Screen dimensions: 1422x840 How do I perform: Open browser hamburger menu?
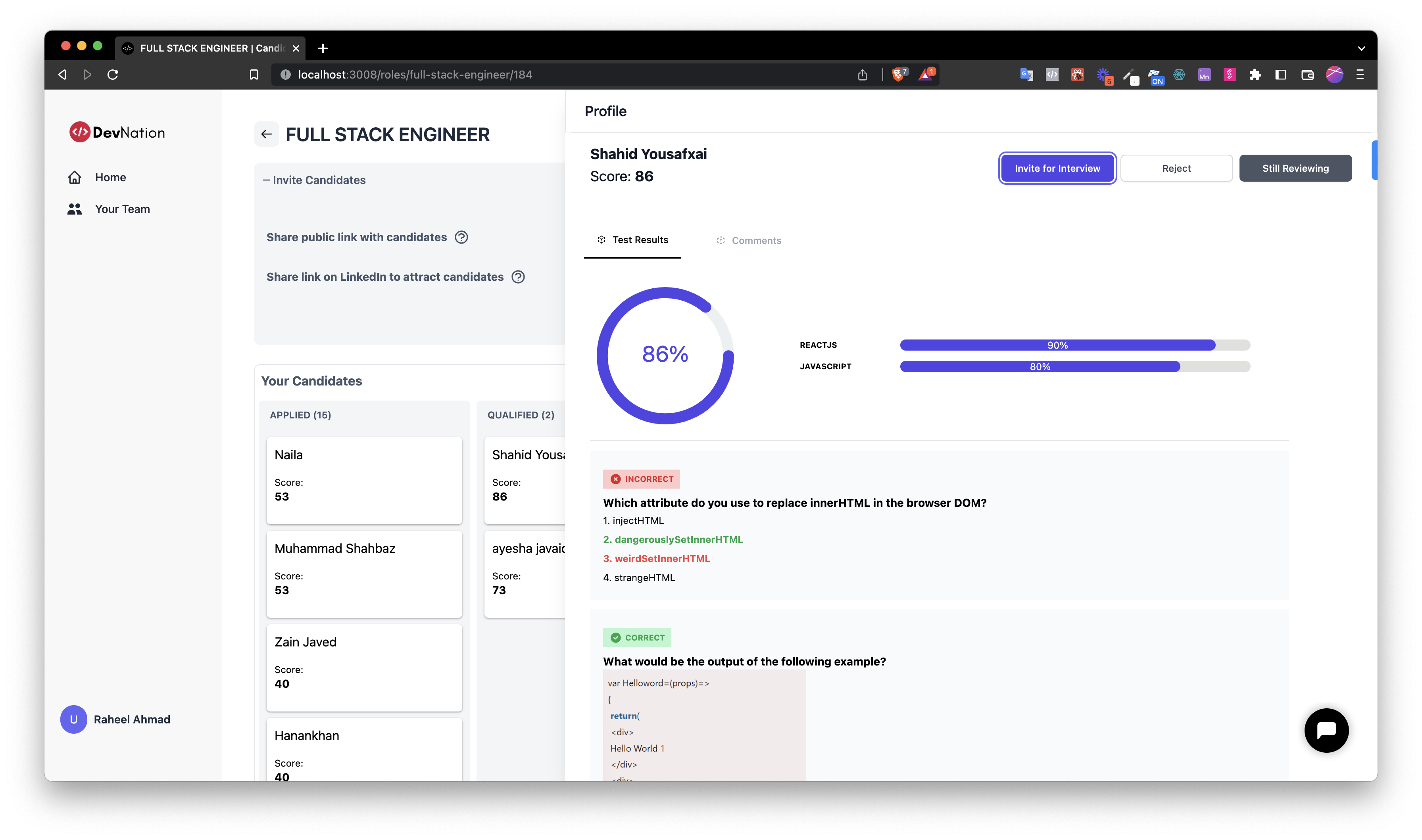point(1360,75)
